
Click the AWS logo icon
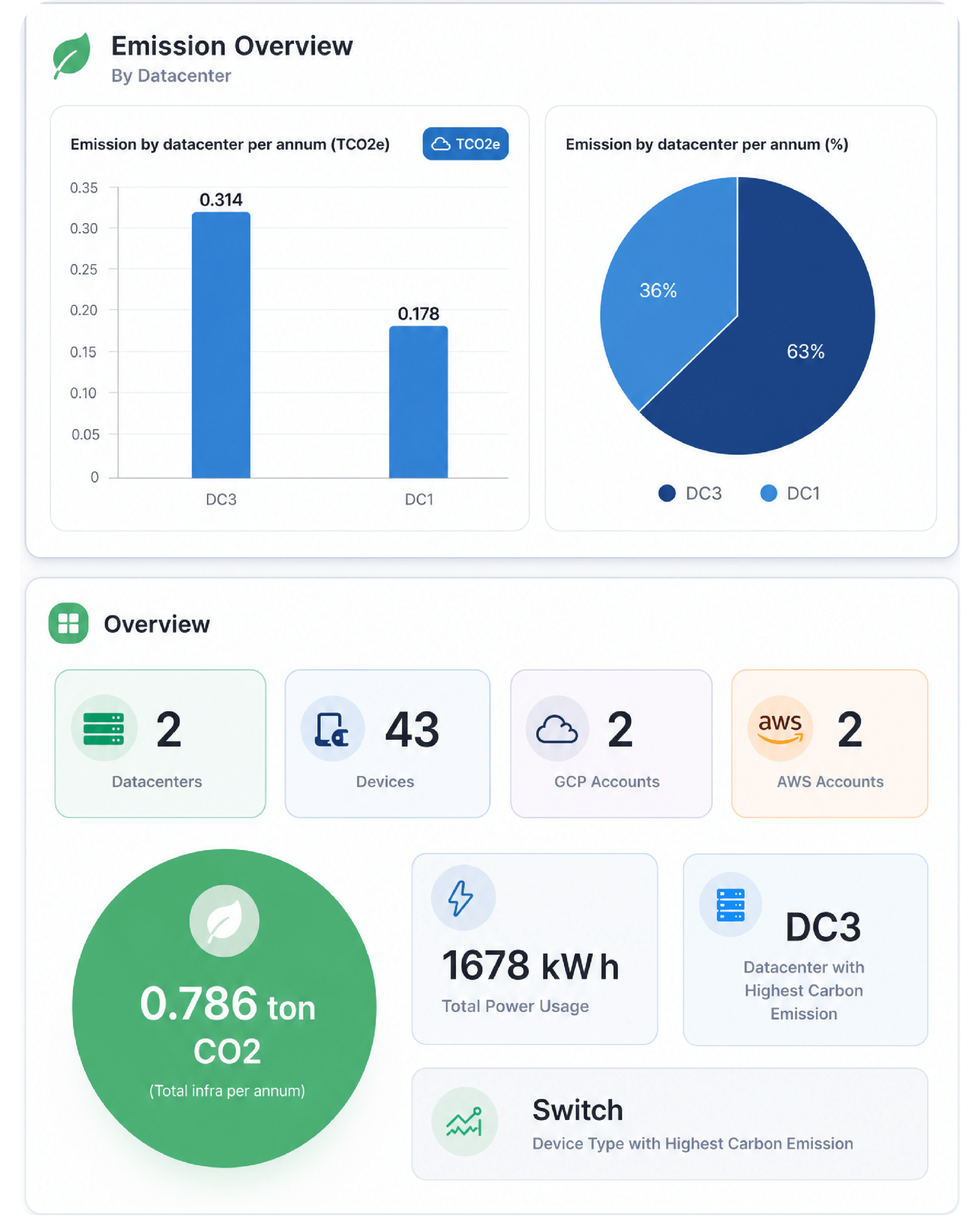(x=780, y=728)
